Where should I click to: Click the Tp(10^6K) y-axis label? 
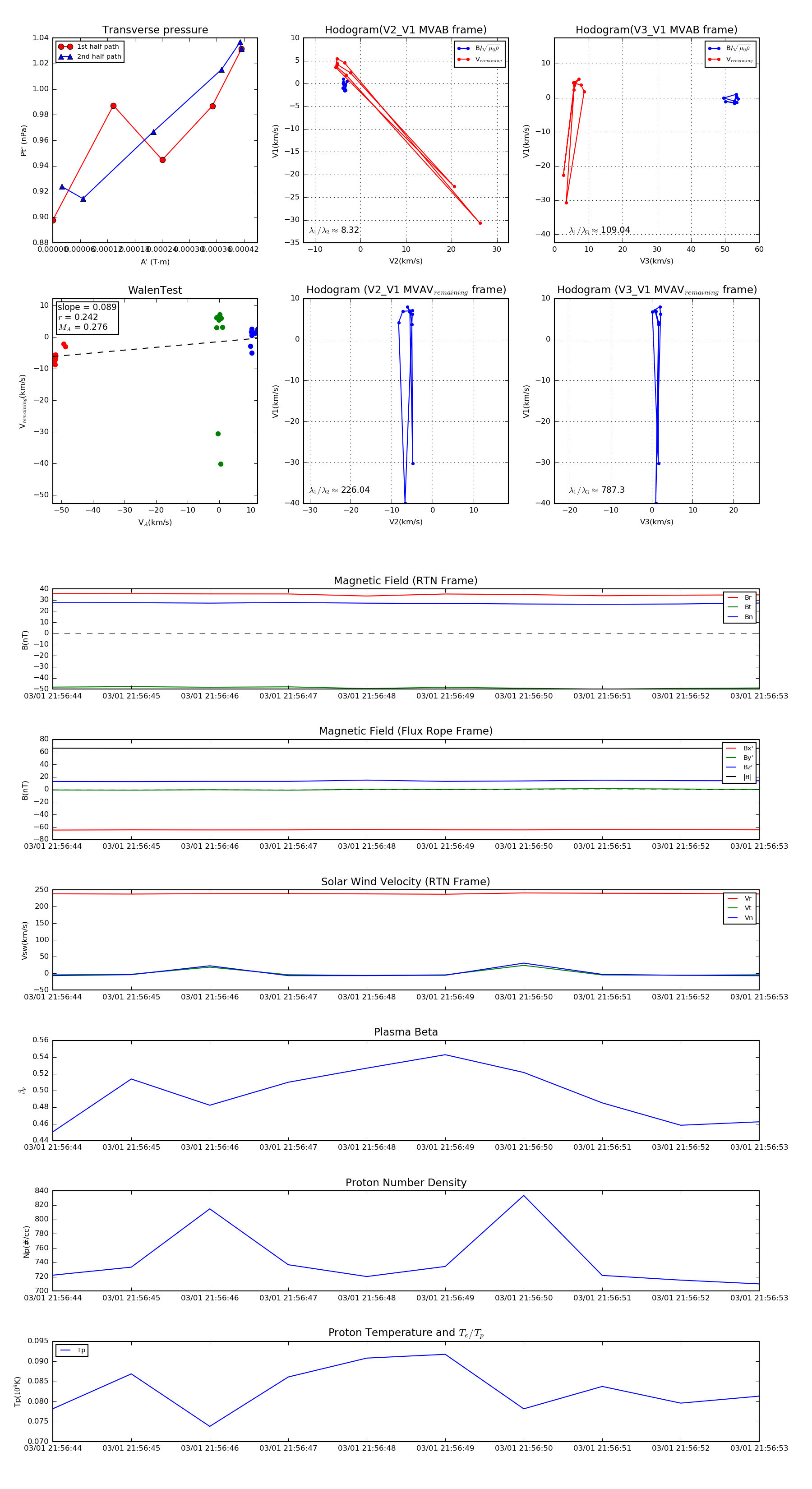click(17, 1392)
